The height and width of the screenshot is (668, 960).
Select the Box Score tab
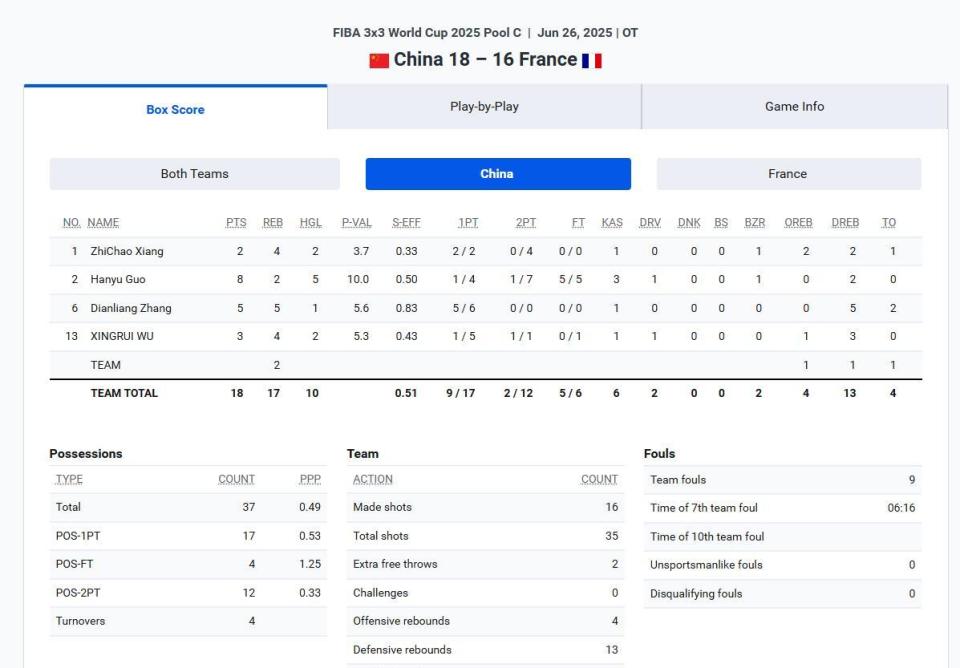click(x=175, y=109)
